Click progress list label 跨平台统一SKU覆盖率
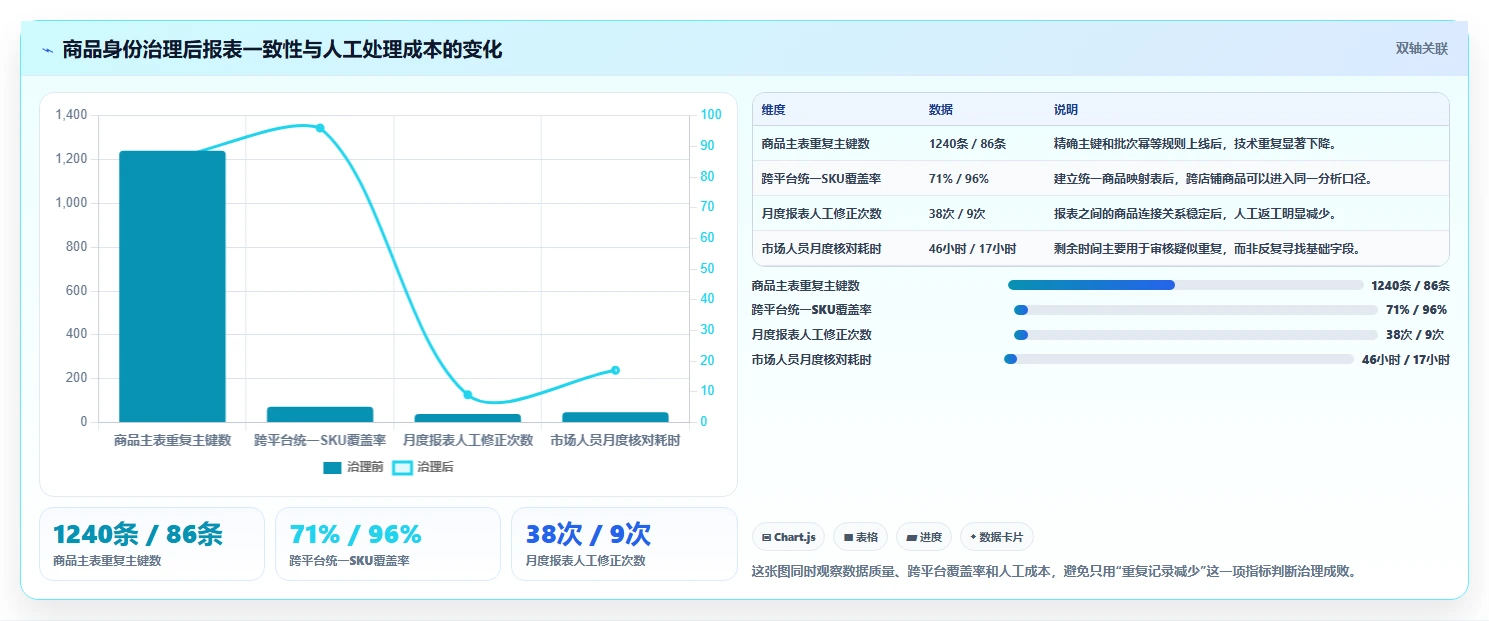 tap(812, 310)
